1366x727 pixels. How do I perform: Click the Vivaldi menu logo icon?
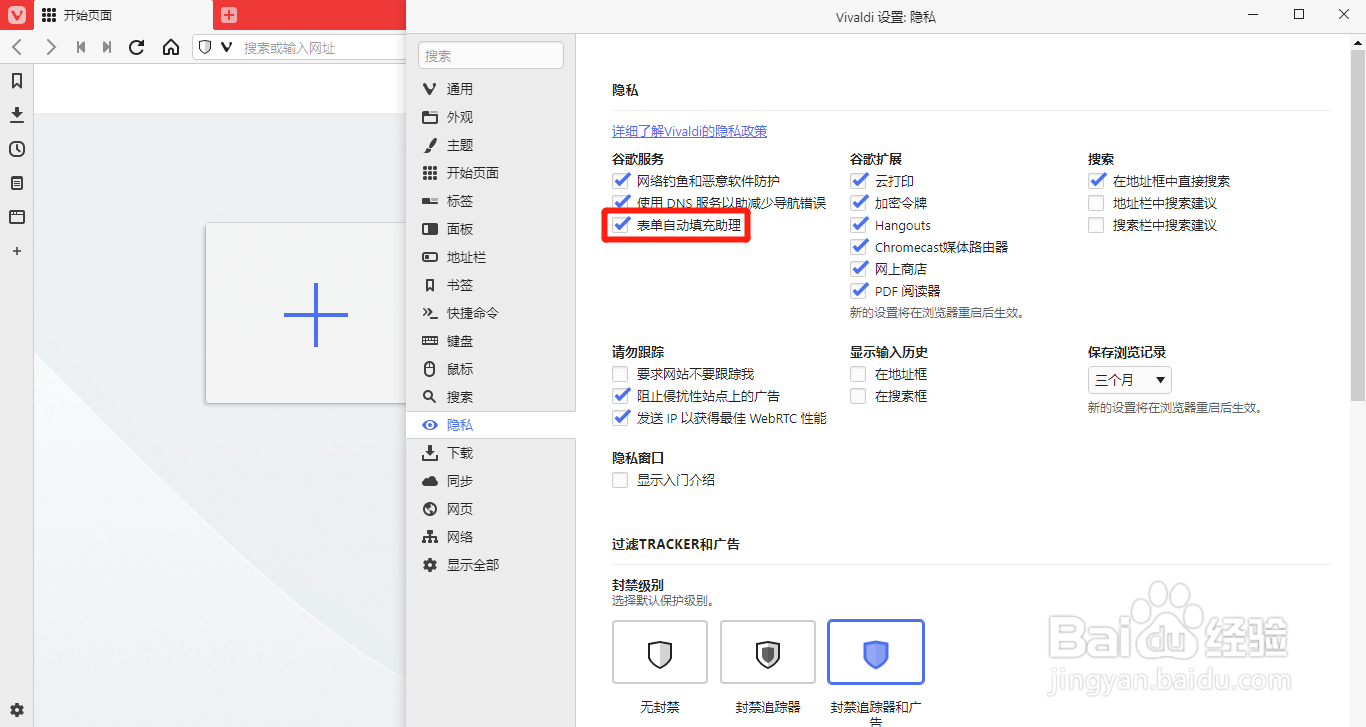pos(17,15)
